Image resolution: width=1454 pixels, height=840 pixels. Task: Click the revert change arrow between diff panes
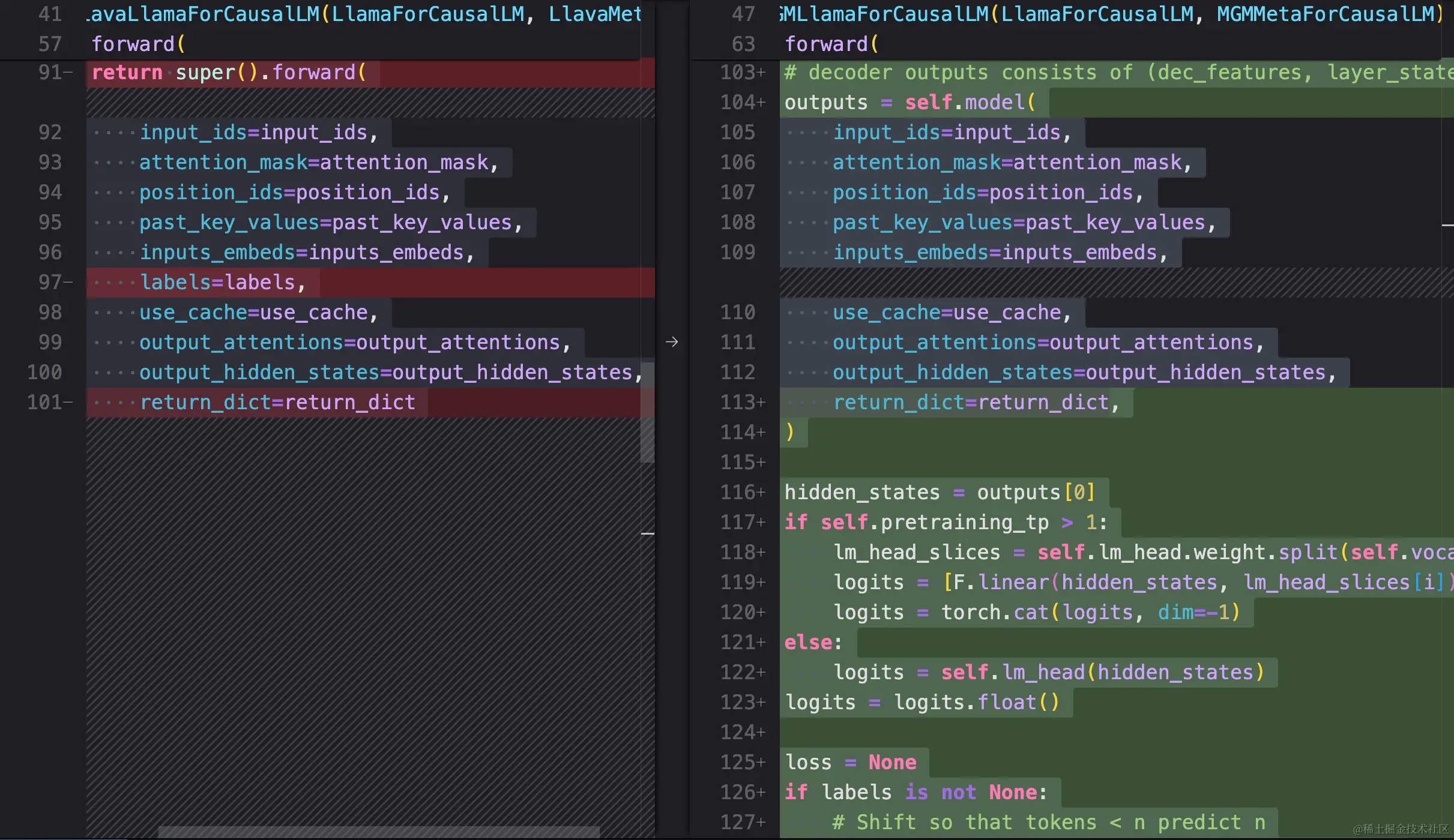click(x=672, y=342)
